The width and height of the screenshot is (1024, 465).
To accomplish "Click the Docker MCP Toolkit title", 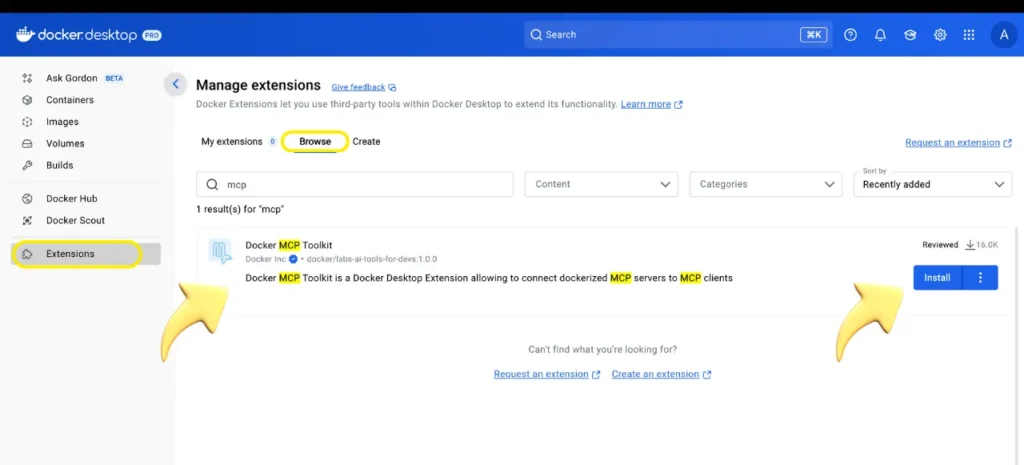I will pos(289,245).
